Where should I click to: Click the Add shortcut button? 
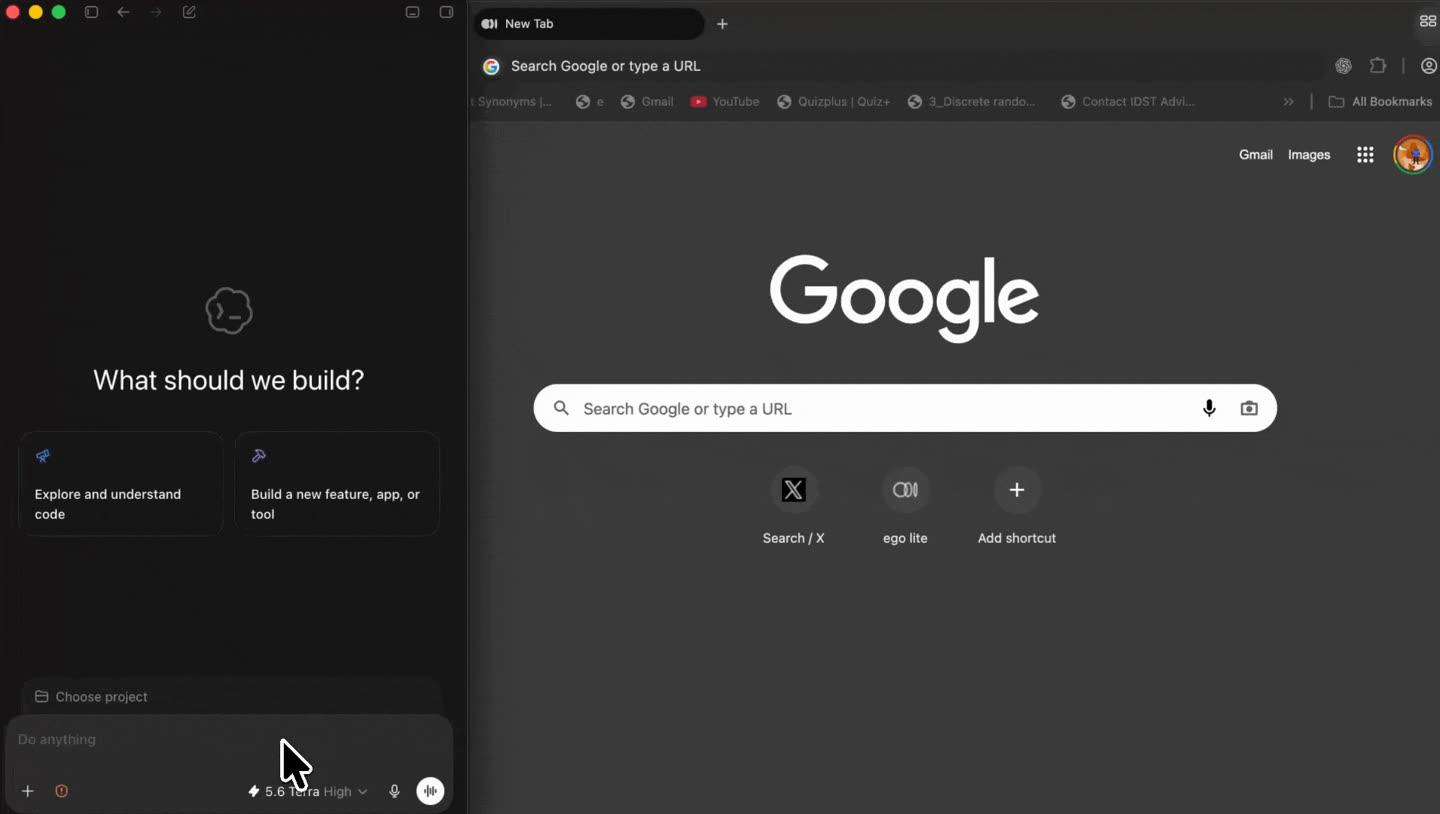[1017, 506]
